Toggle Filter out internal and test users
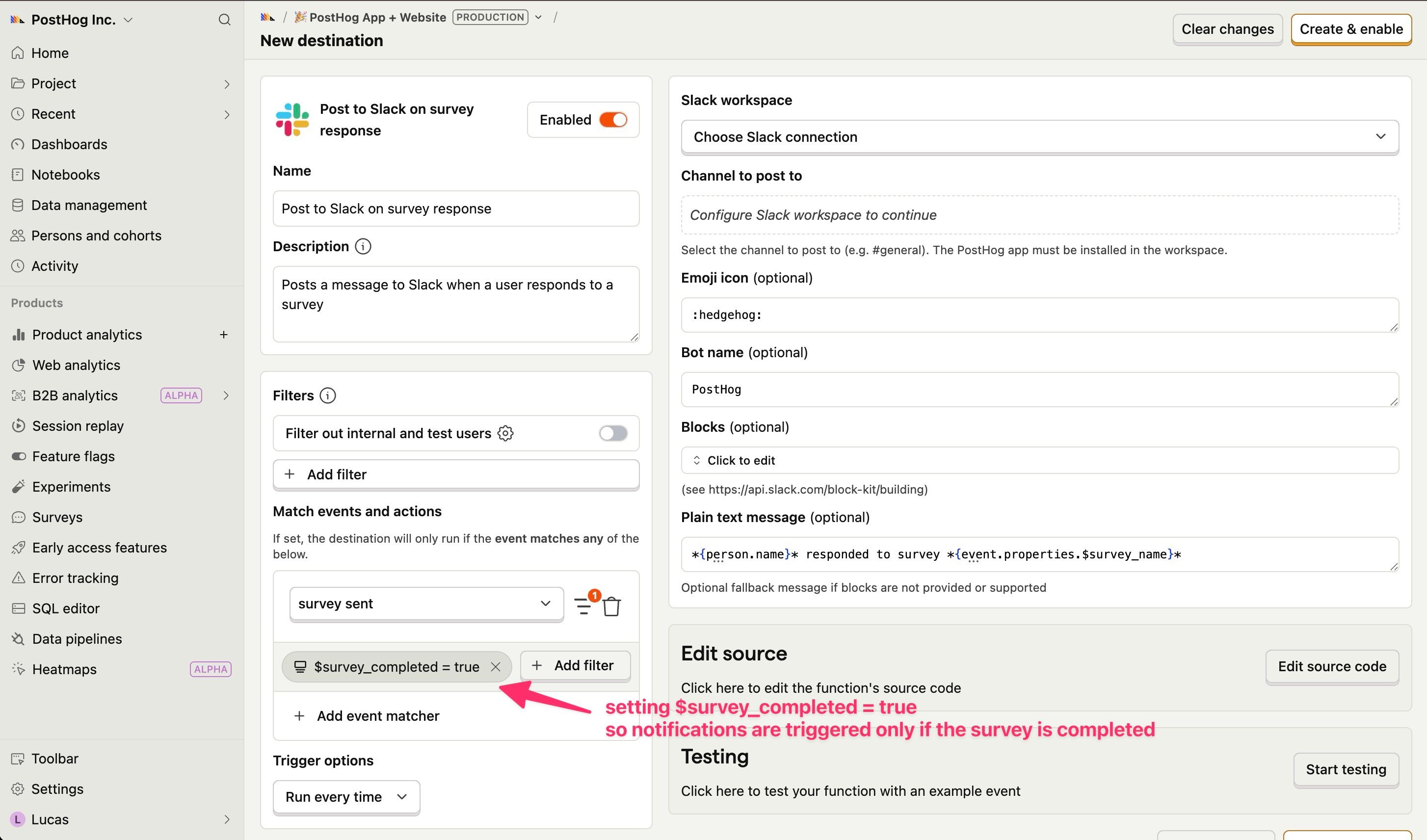Screen dimensions: 1427x840 613,434
